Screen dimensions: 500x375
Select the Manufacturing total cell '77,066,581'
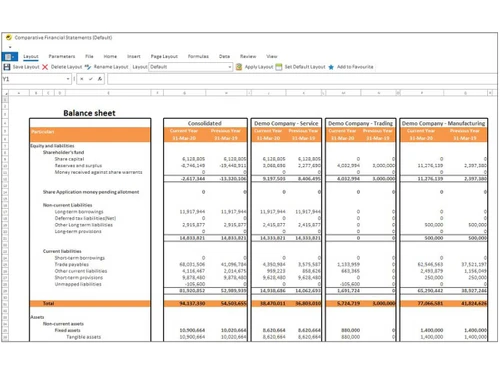[430, 303]
